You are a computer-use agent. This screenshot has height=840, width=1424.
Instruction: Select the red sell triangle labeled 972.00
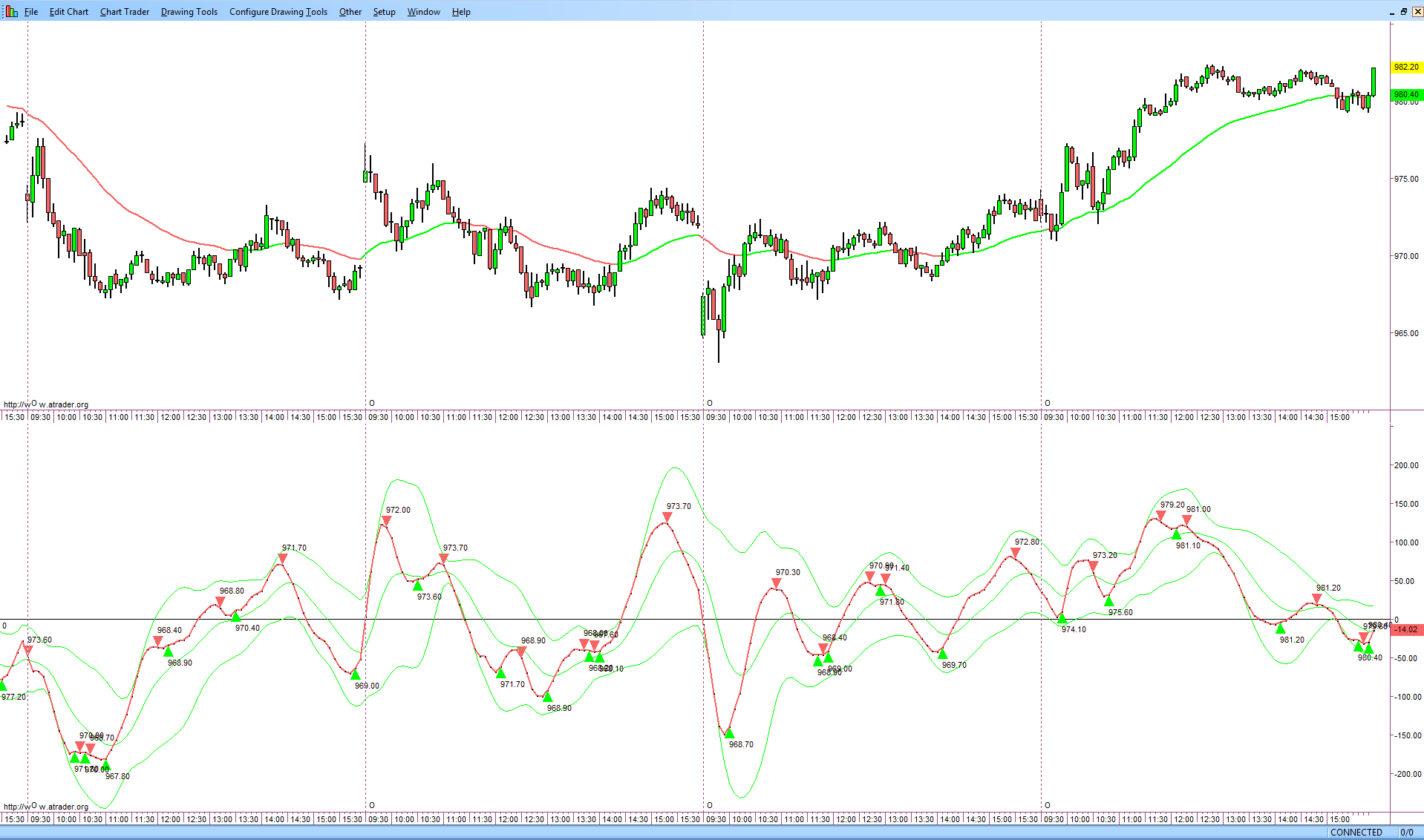pyautogui.click(x=385, y=521)
